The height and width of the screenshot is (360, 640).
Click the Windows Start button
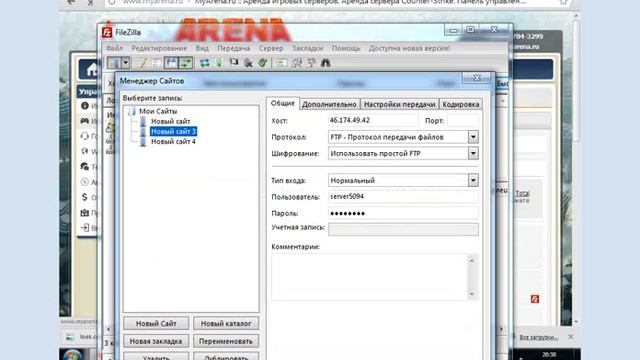coord(73,355)
